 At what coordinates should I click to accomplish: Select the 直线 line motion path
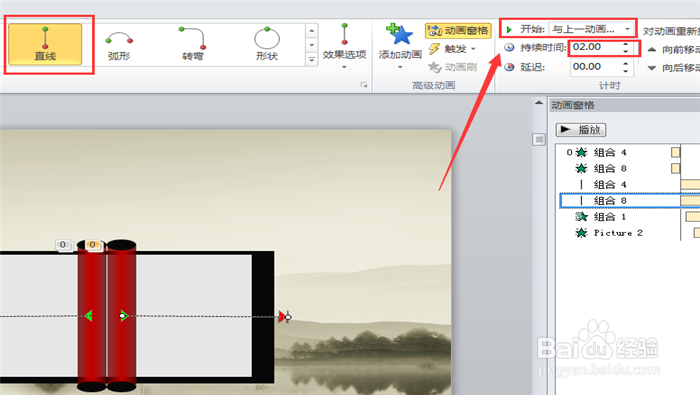tap(45, 44)
